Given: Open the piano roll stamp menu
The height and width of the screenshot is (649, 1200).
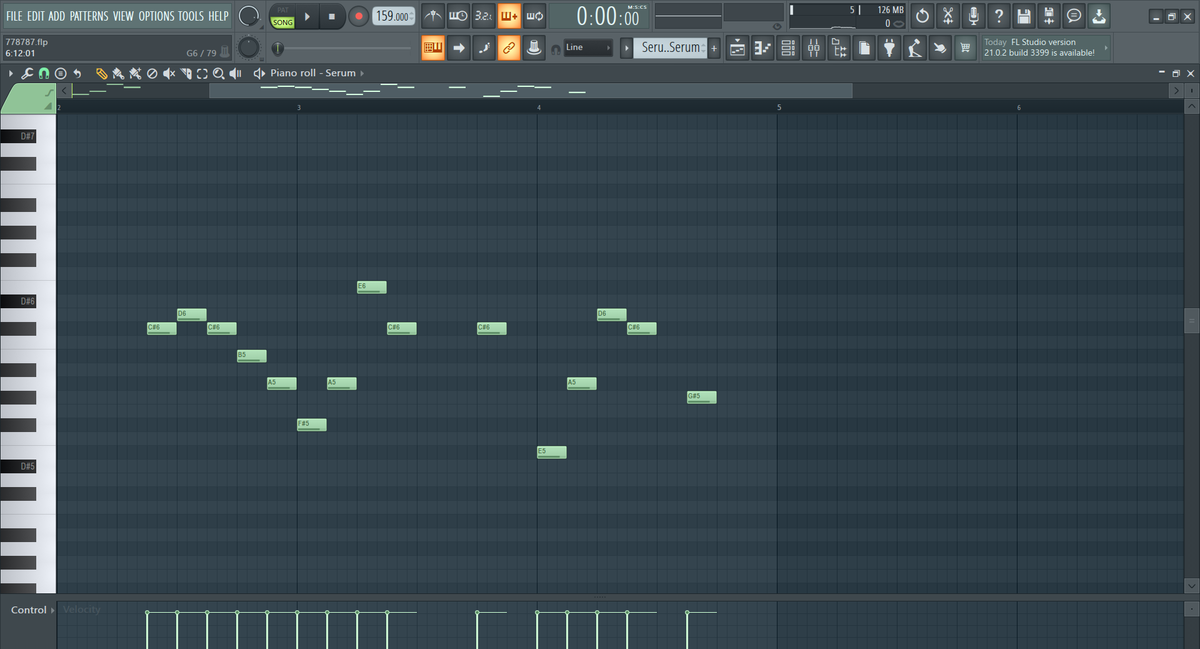Looking at the screenshot, I should coord(61,73).
